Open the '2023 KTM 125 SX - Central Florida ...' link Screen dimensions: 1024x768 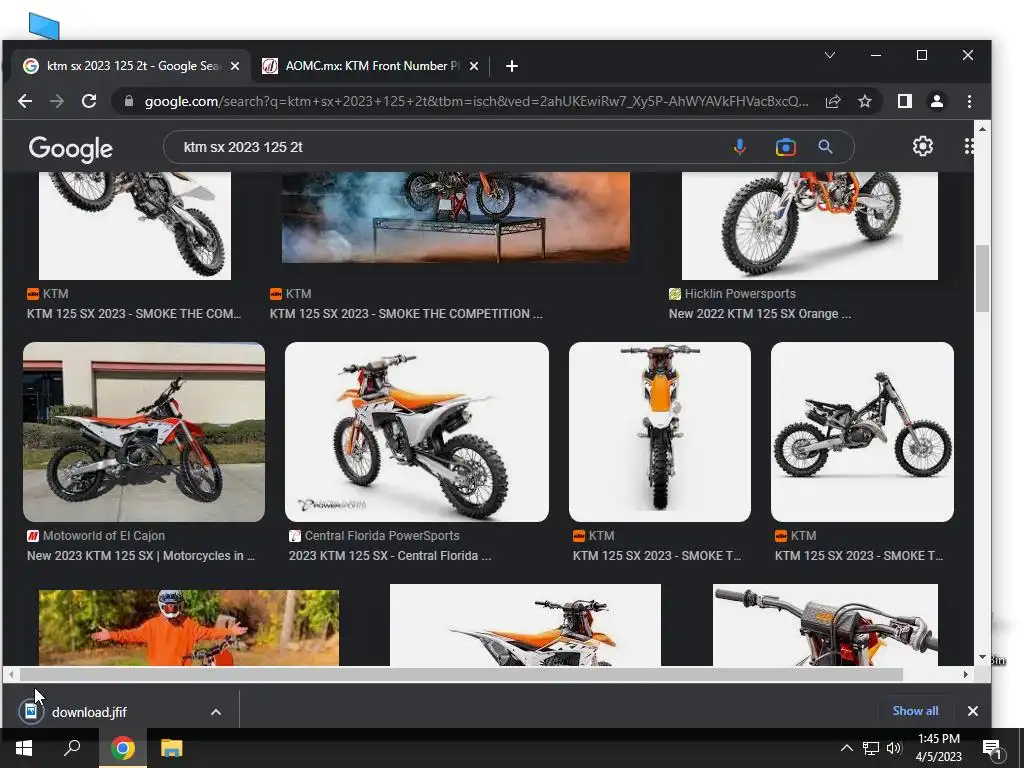coord(390,556)
